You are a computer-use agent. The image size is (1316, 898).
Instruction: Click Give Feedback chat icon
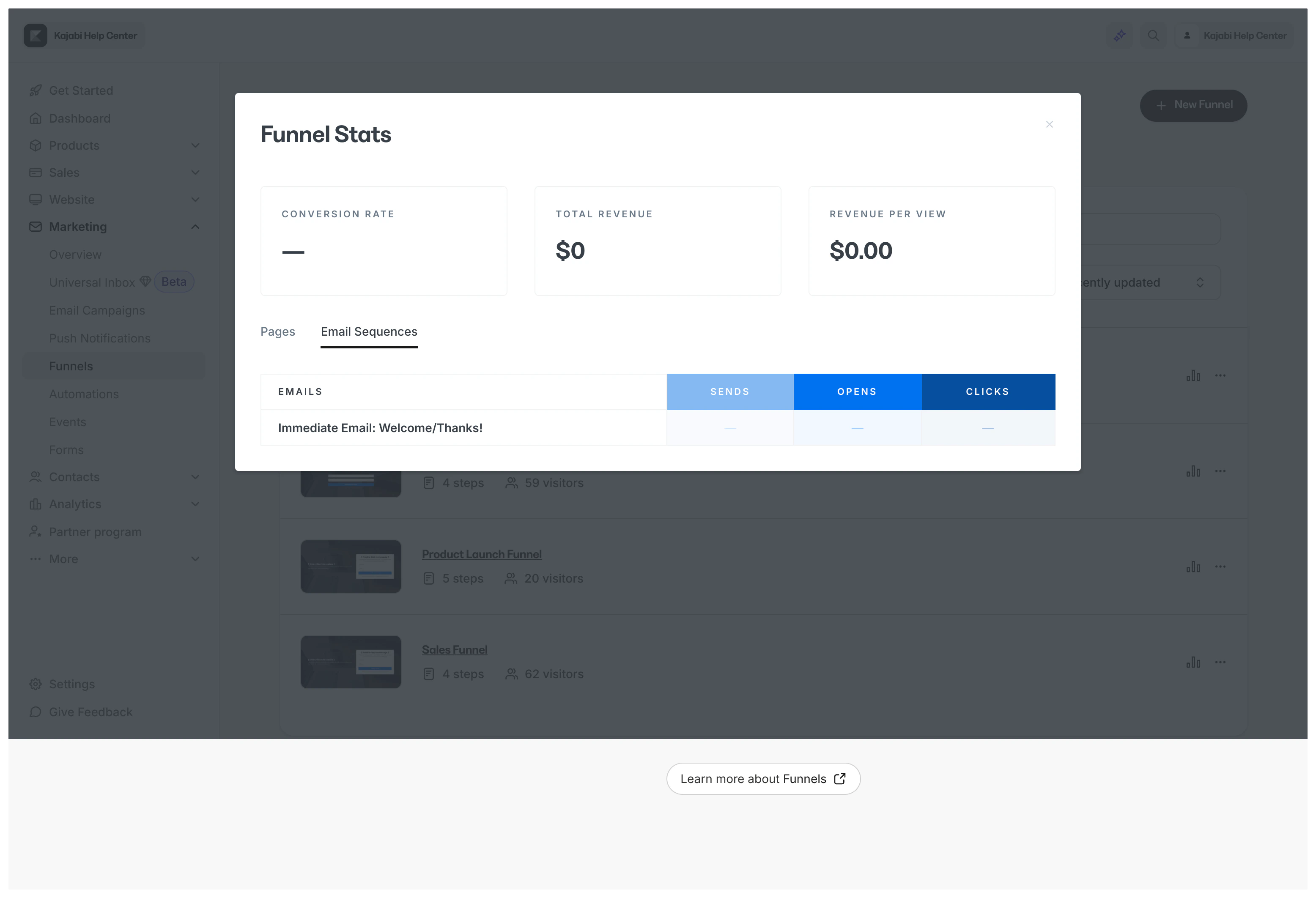pyautogui.click(x=36, y=712)
